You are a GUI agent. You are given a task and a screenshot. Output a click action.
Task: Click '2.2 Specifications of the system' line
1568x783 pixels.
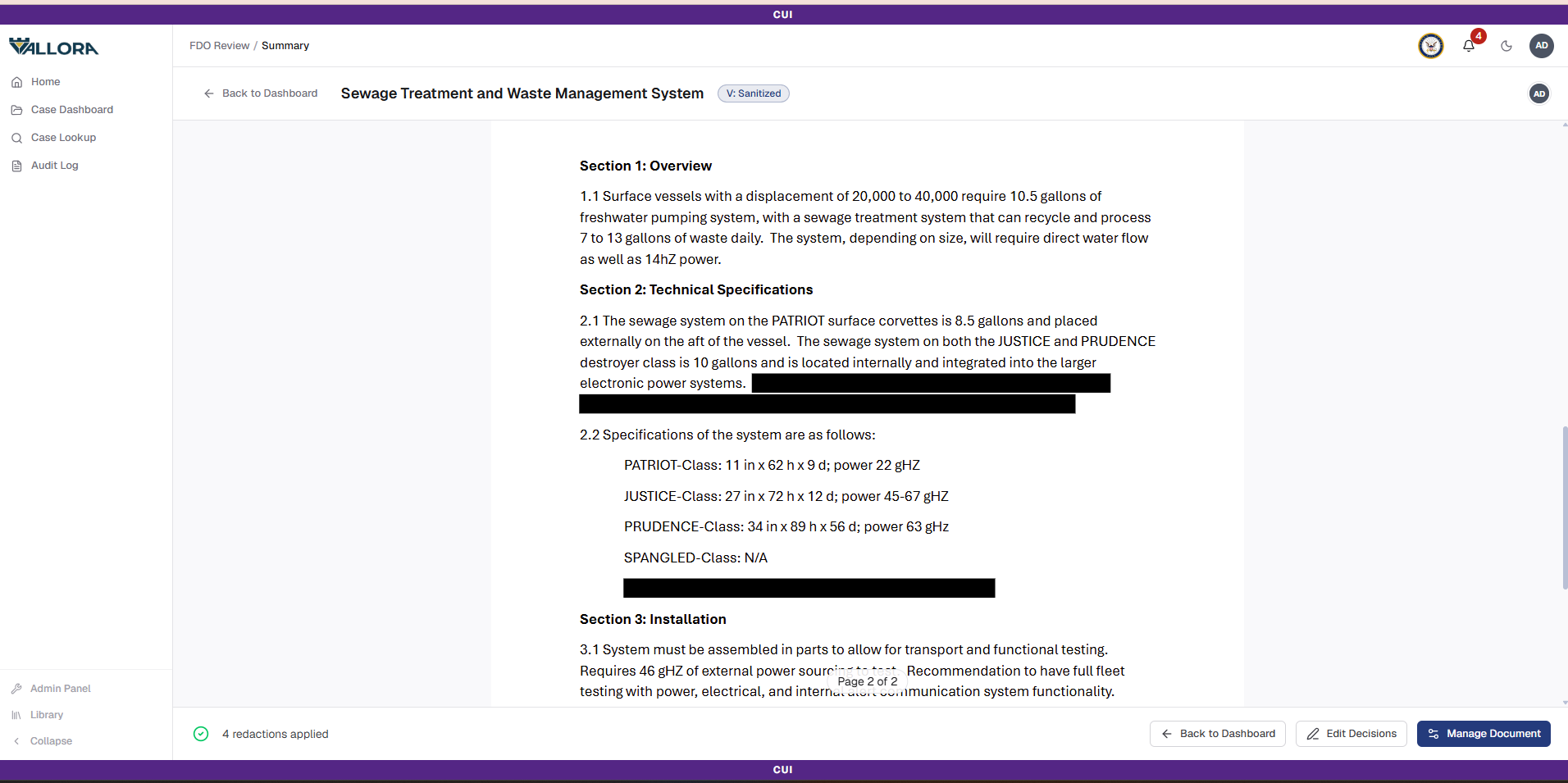tap(727, 435)
